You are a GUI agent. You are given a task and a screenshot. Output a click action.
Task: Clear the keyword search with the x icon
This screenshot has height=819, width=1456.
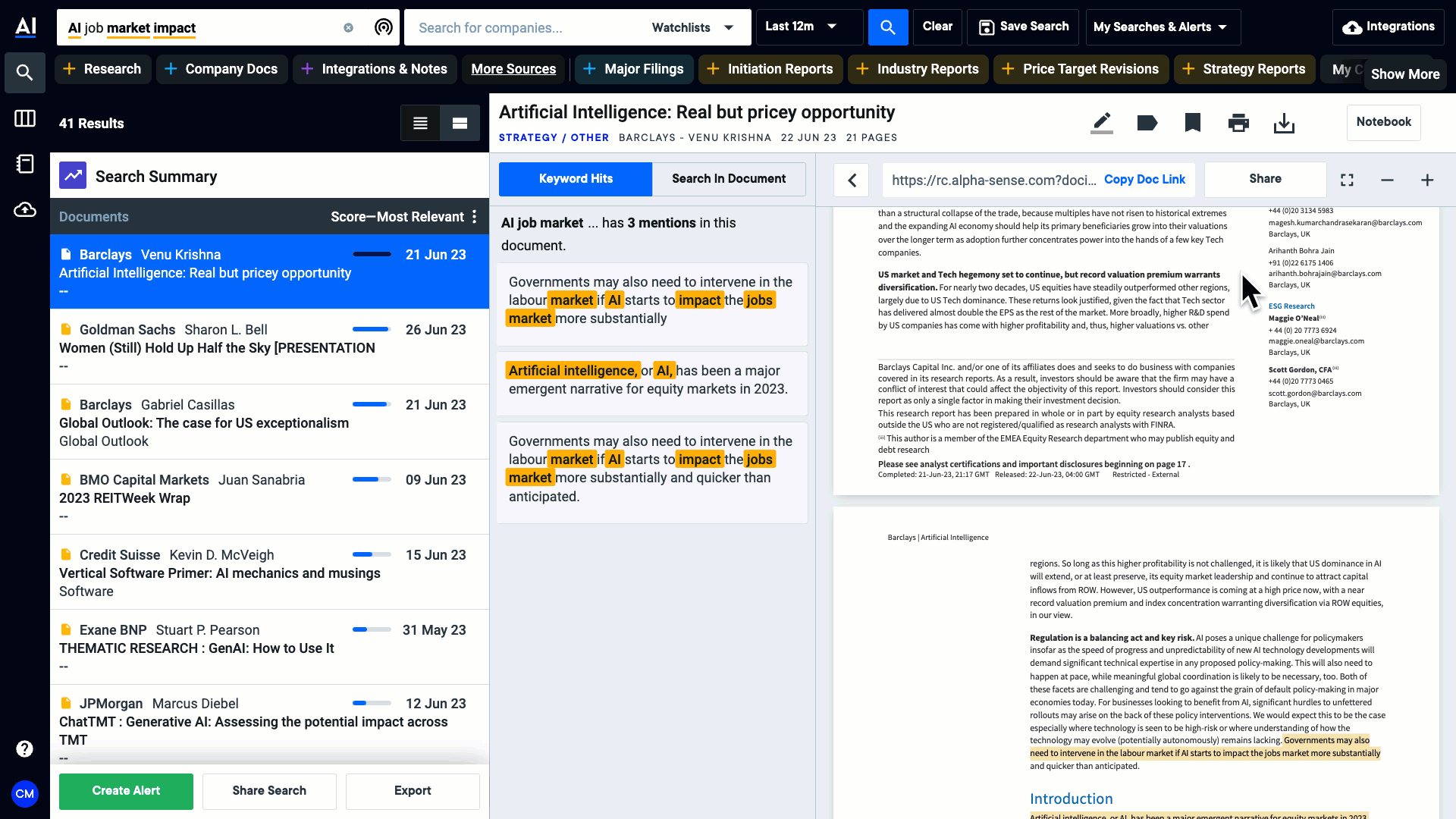coord(349,27)
